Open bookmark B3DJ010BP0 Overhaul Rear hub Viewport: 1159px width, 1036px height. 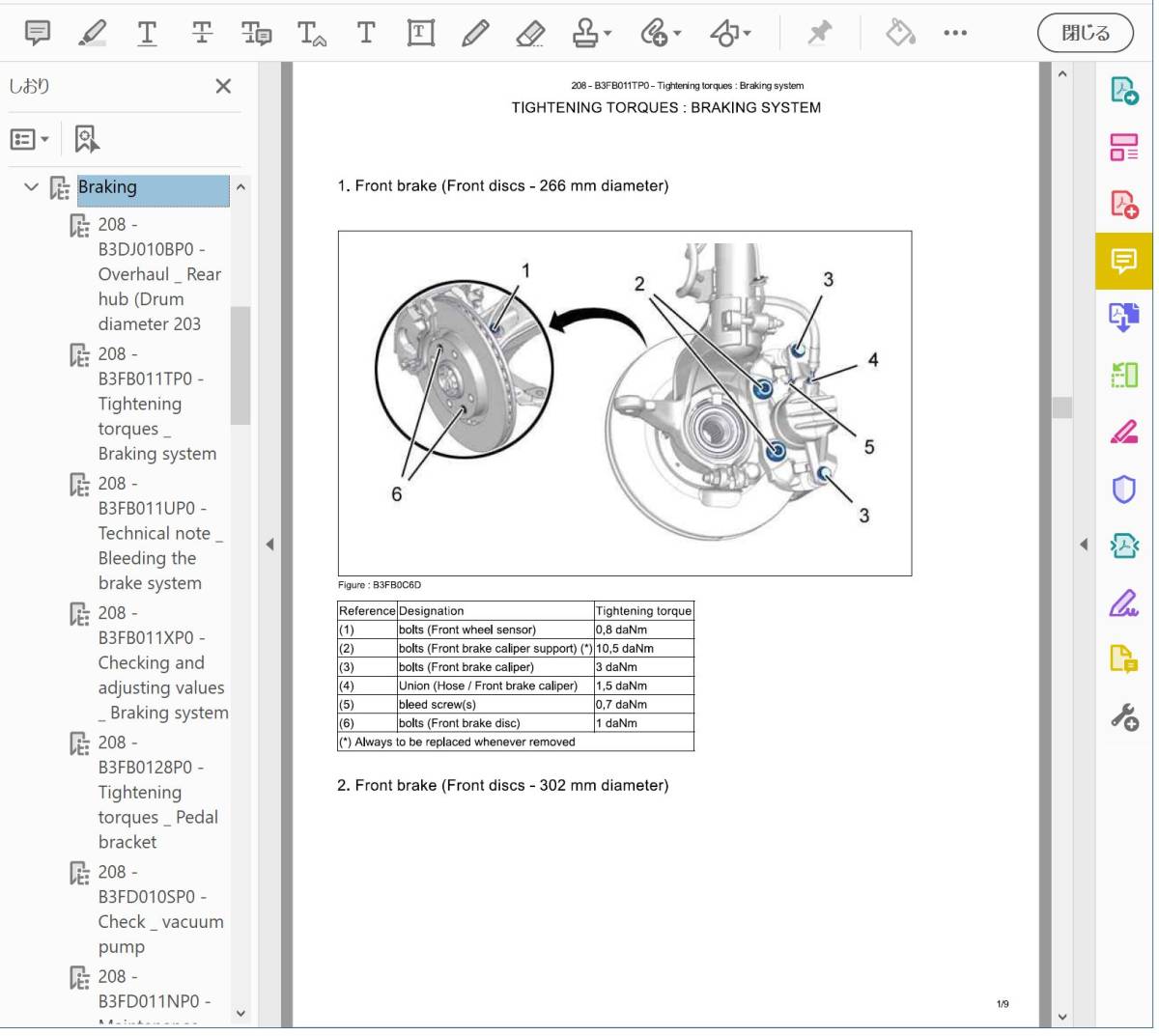click(160, 274)
